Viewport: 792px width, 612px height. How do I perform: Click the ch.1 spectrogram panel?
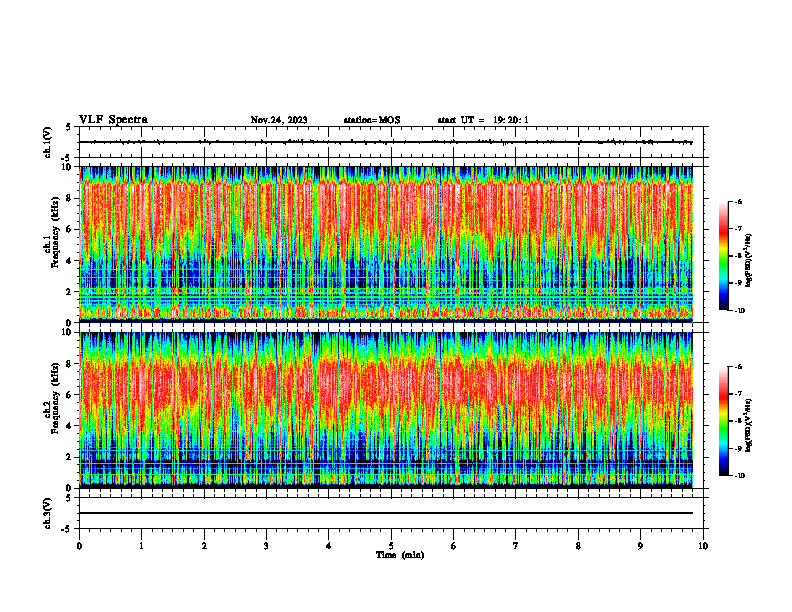pyautogui.click(x=386, y=244)
